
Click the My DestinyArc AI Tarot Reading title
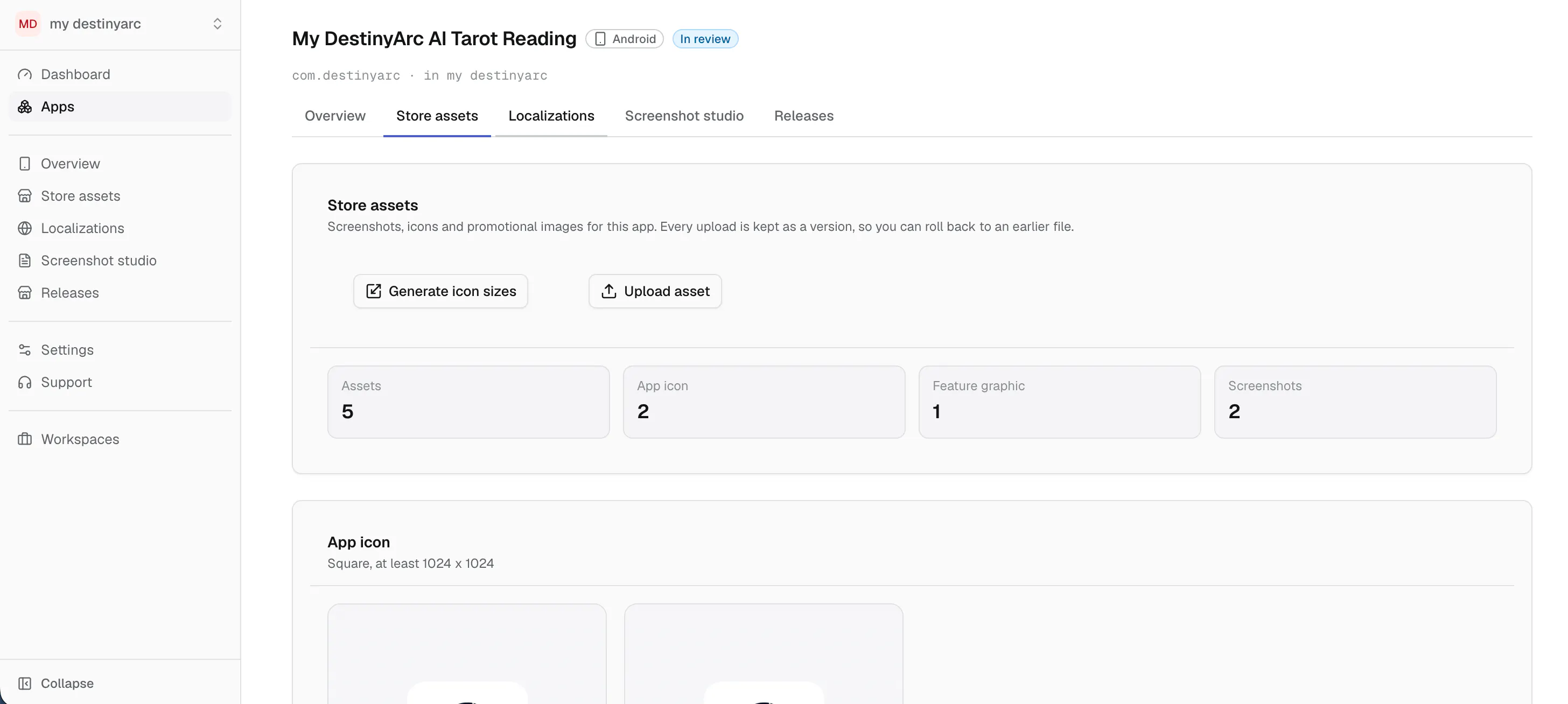click(434, 38)
